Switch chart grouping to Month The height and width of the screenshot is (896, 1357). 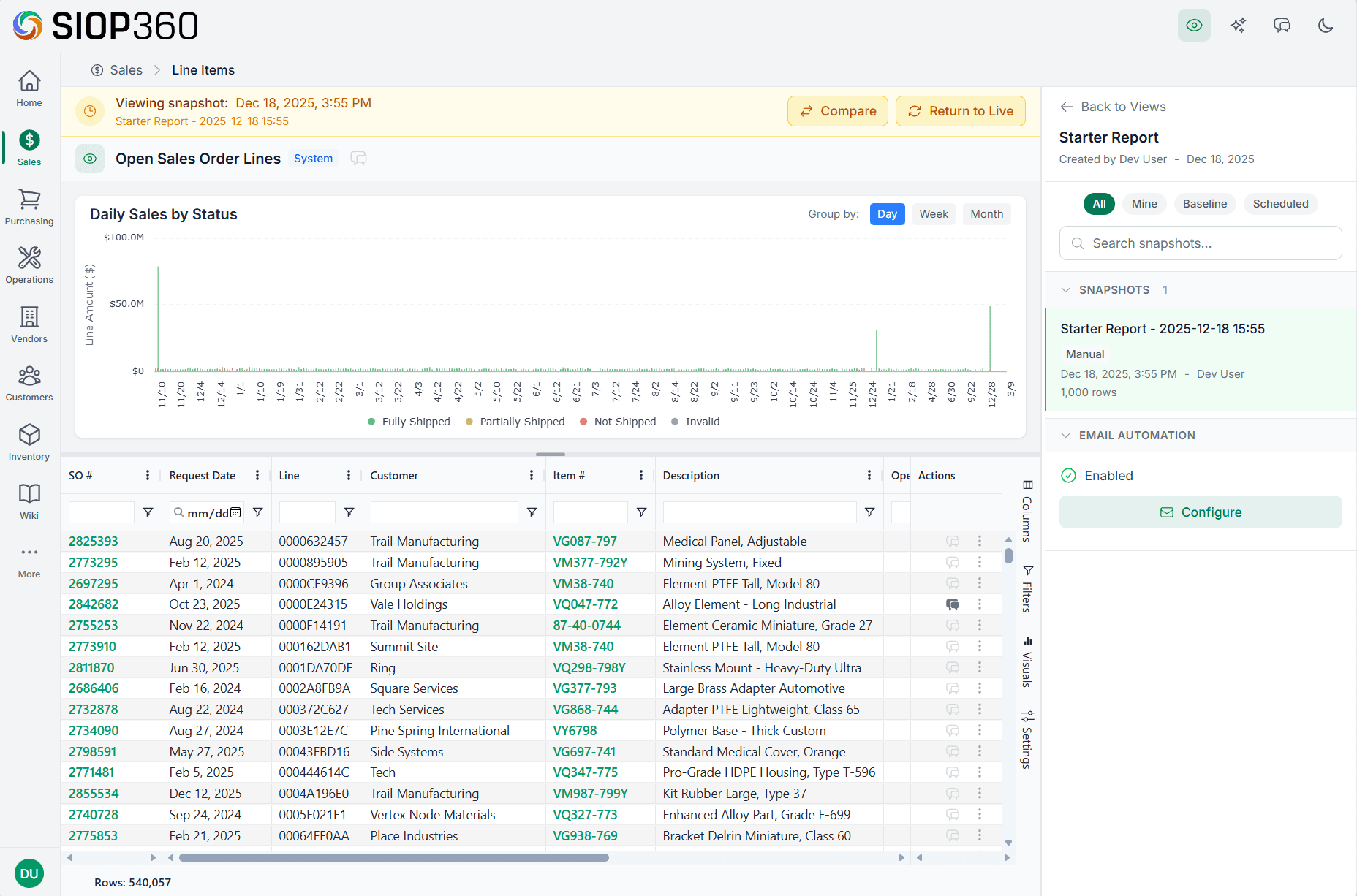[x=986, y=213]
